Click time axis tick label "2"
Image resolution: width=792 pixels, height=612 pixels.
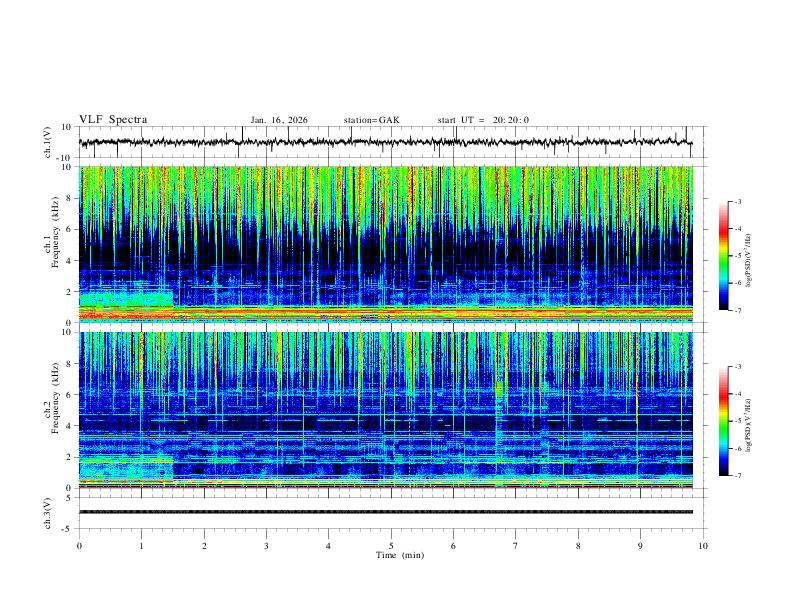tap(204, 546)
